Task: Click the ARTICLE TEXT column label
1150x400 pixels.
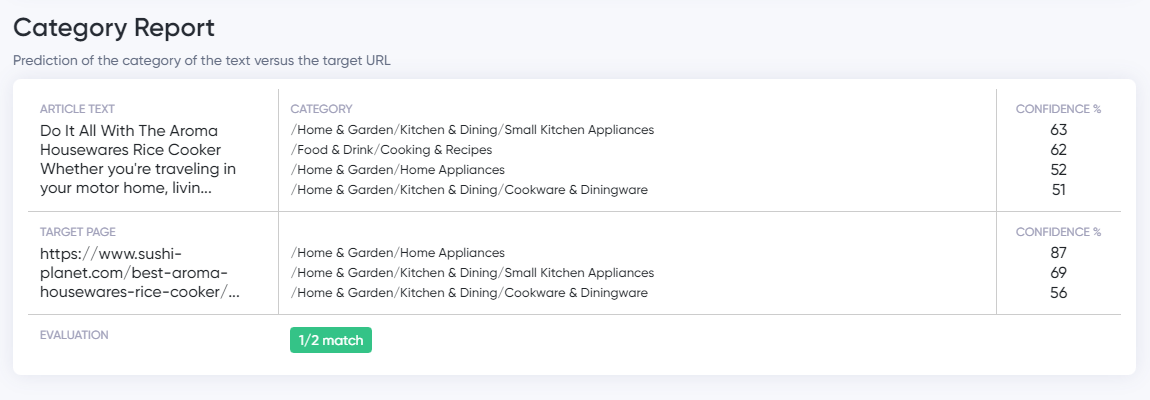Action: click(77, 109)
